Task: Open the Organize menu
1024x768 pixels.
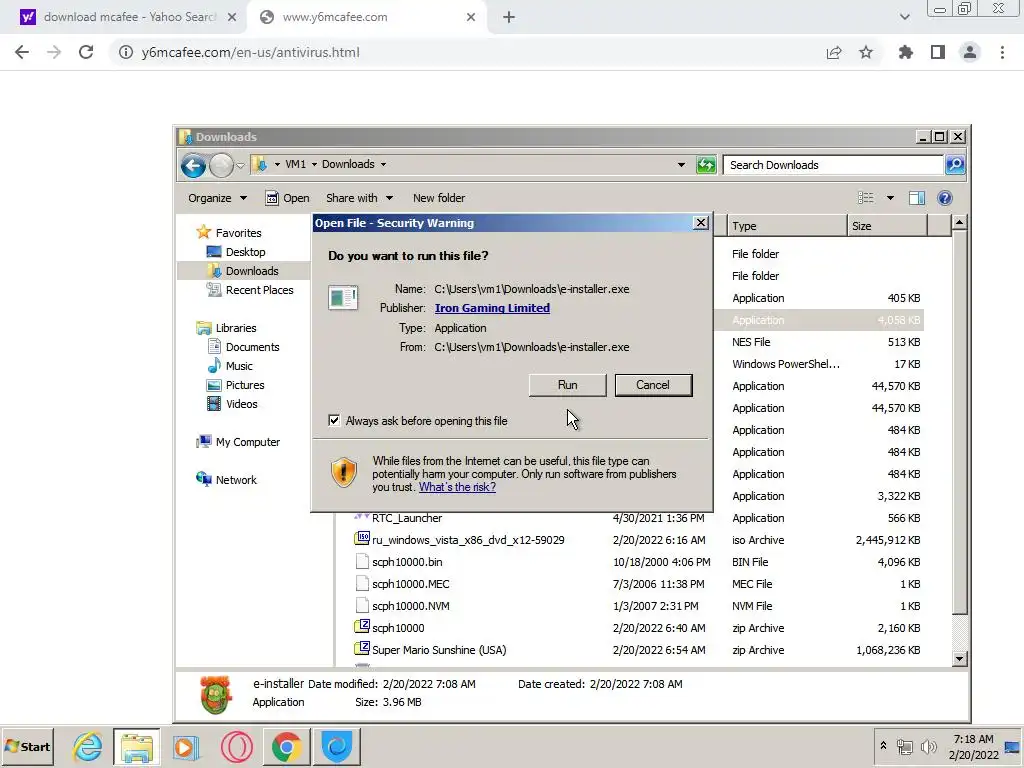Action: 217,198
